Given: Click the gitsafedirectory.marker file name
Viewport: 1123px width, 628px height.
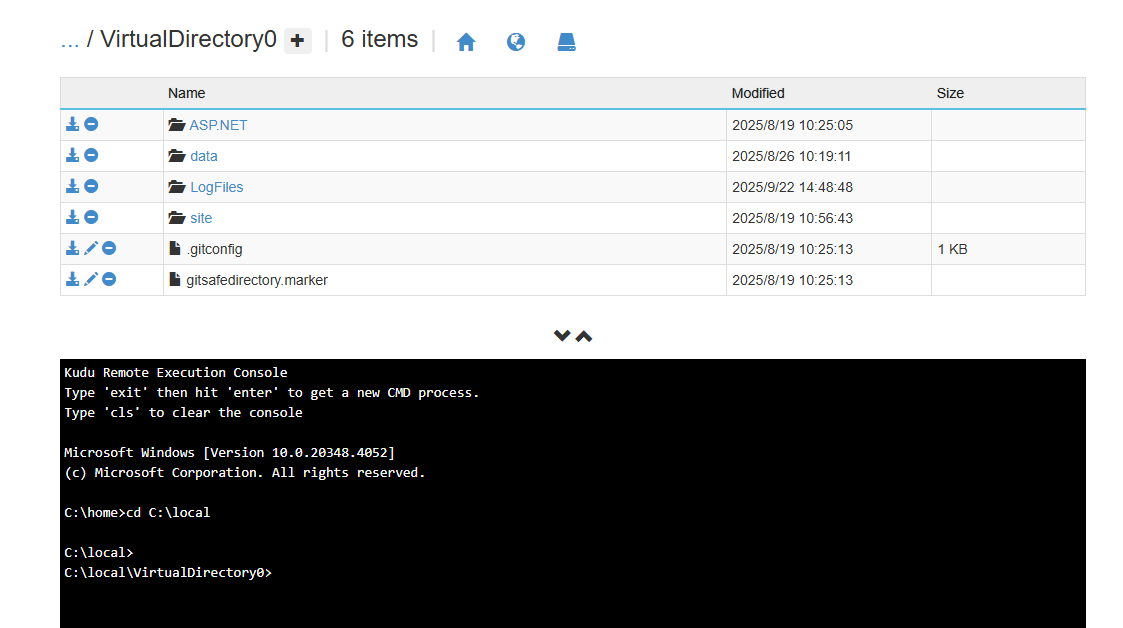Looking at the screenshot, I should point(257,280).
